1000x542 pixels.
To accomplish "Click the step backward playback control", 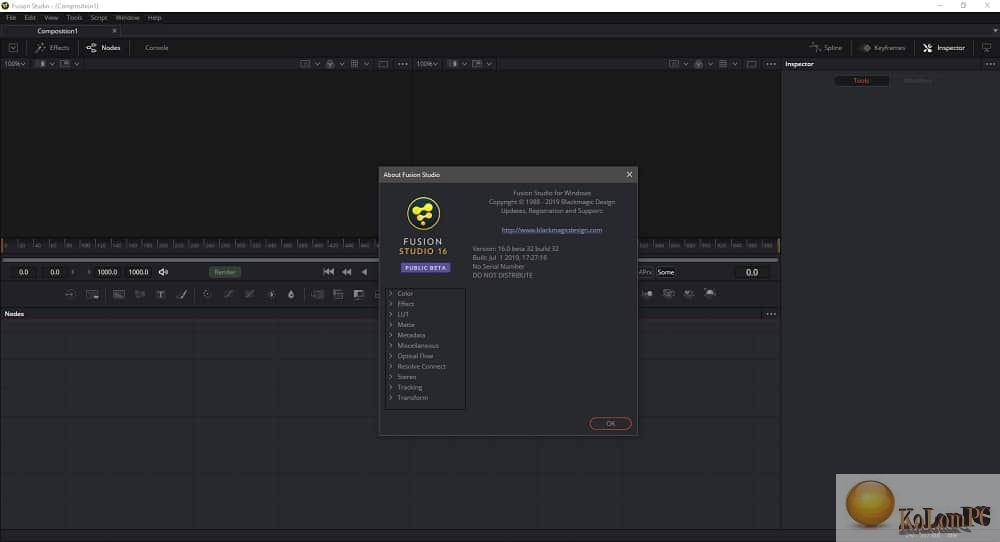I will pos(346,272).
